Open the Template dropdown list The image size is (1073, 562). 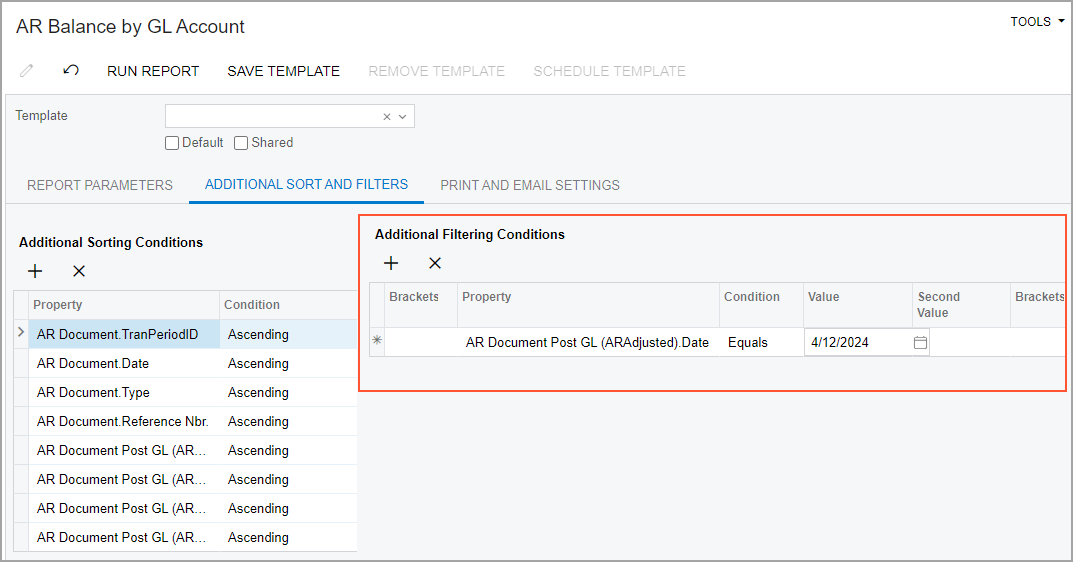[x=403, y=117]
